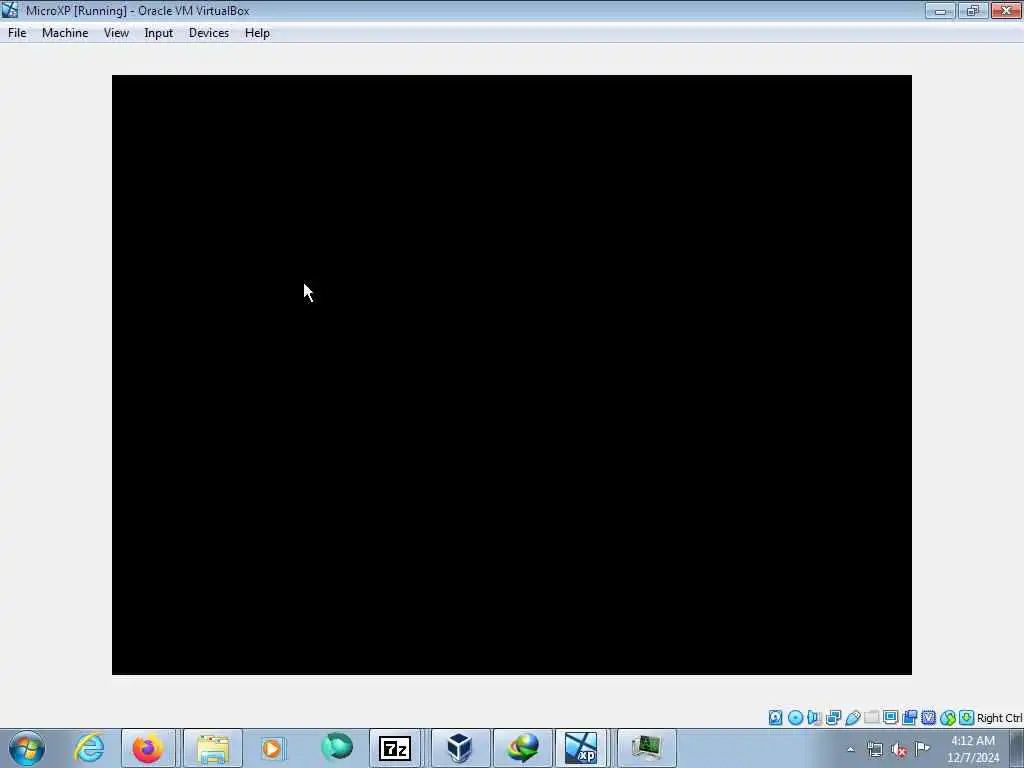Open the File menu
Screen dimensions: 1024x768
click(x=17, y=33)
